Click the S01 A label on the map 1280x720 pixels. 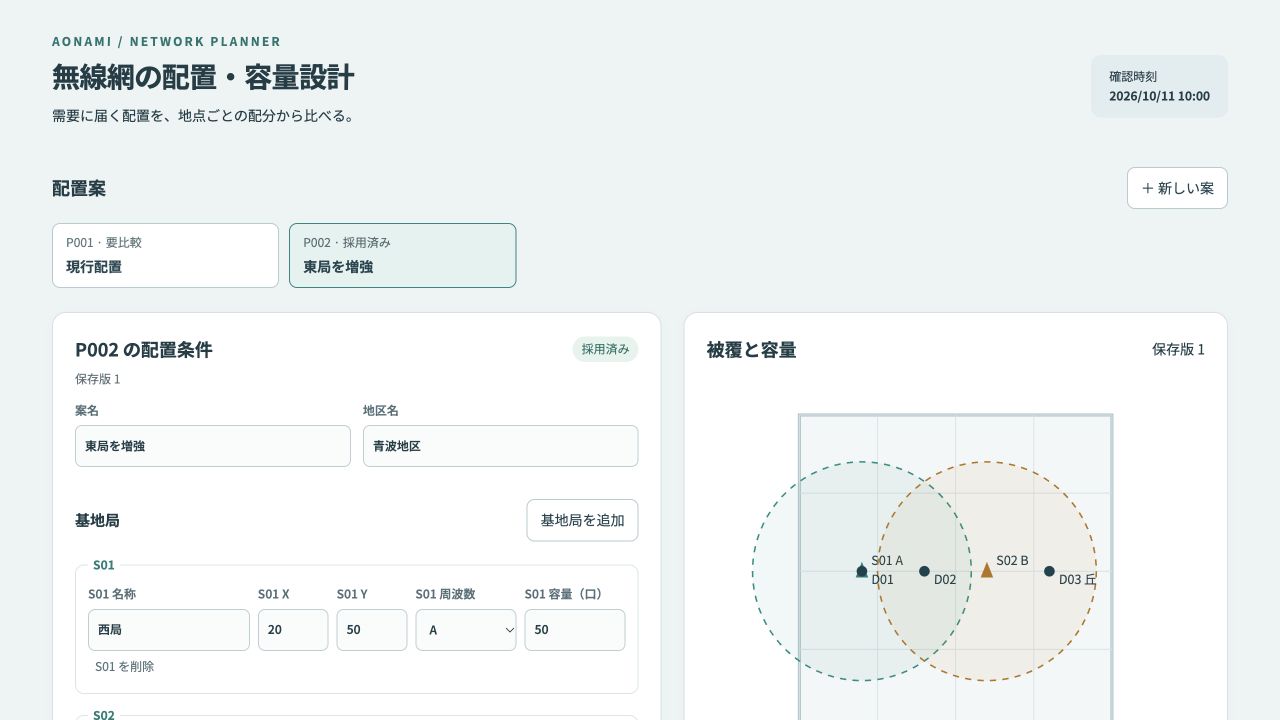887,561
